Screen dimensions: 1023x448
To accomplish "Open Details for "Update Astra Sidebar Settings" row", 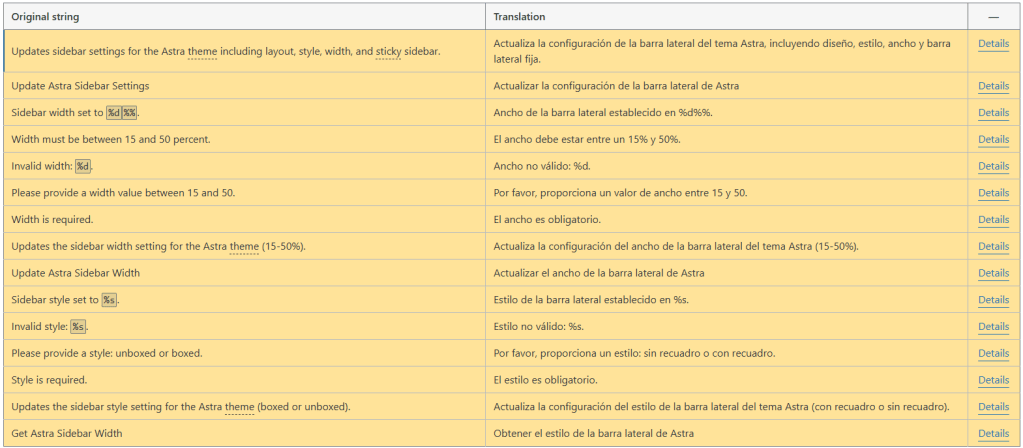I will point(992,86).
